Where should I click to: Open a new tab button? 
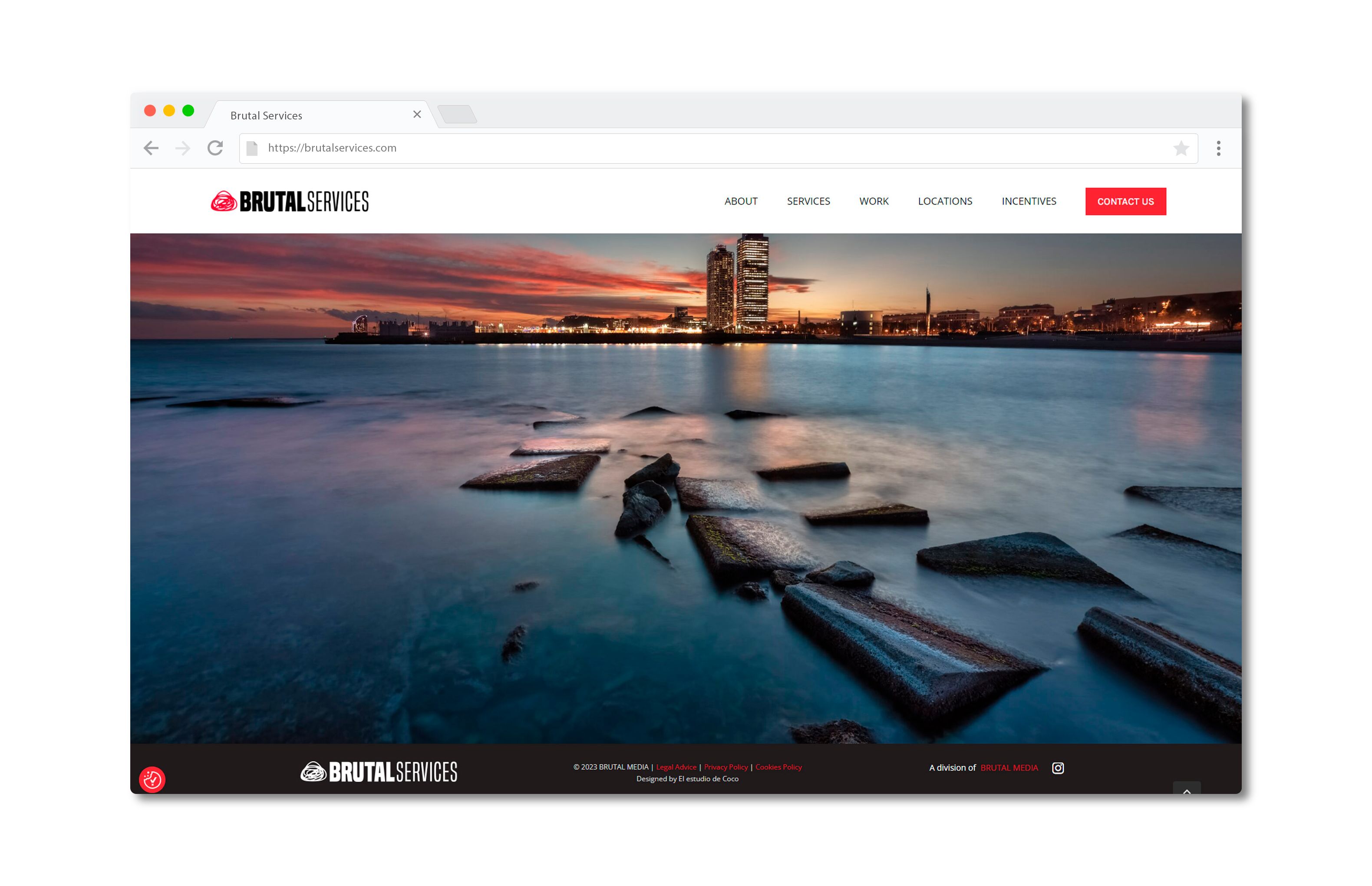click(457, 114)
